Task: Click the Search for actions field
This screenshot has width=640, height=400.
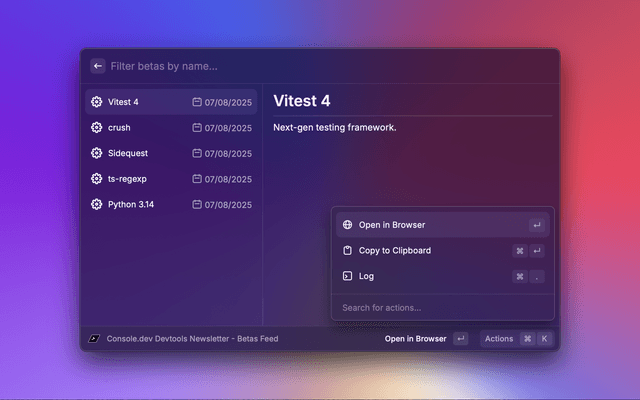Action: (440, 307)
